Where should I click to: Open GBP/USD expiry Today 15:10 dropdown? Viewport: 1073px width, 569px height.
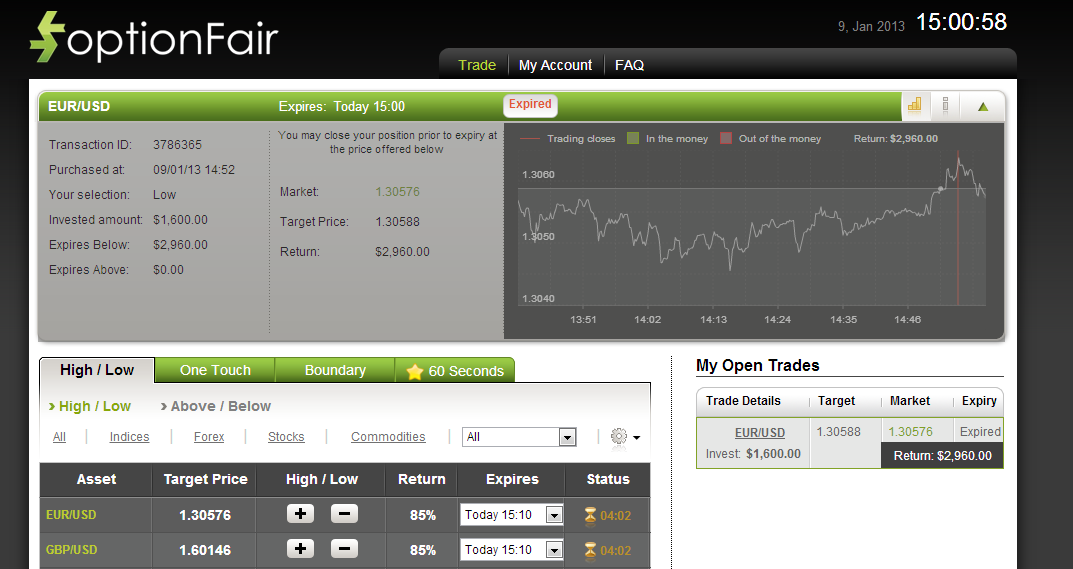512,550
